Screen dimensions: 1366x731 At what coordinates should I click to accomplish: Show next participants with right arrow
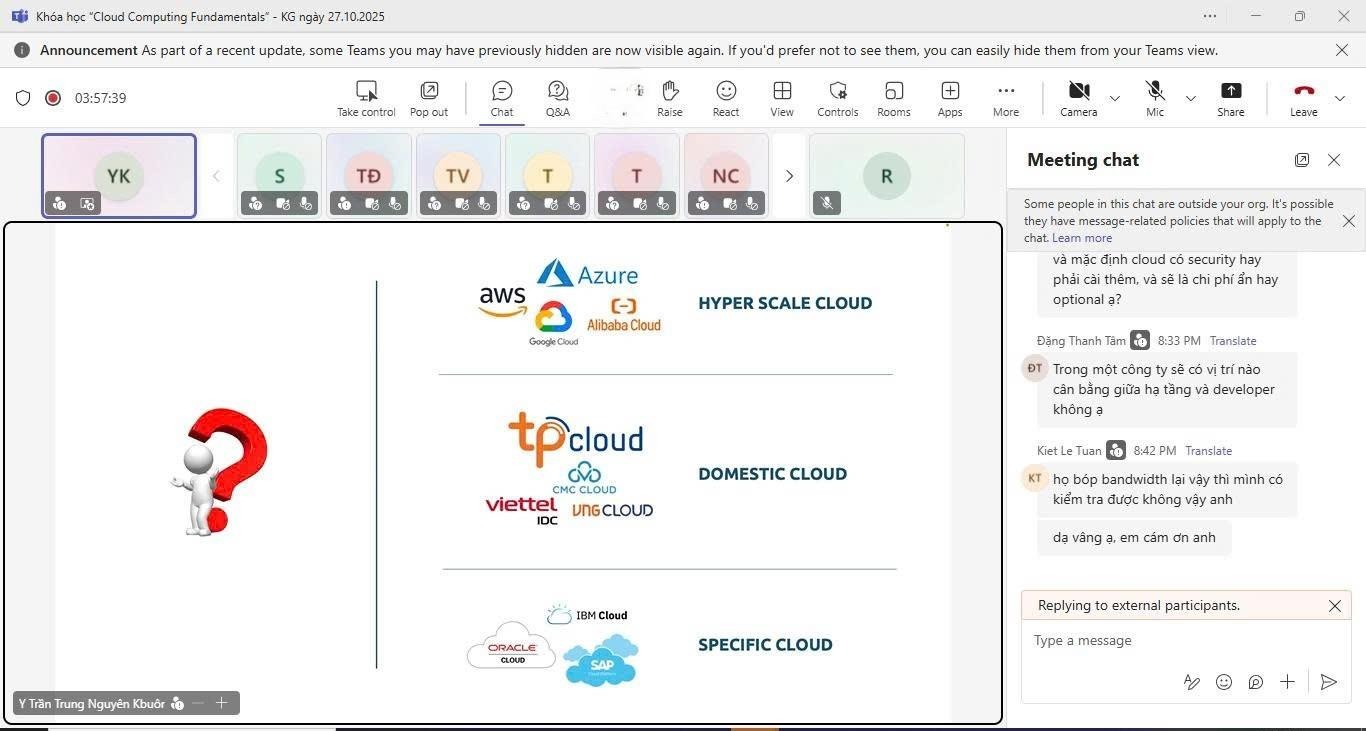[789, 176]
